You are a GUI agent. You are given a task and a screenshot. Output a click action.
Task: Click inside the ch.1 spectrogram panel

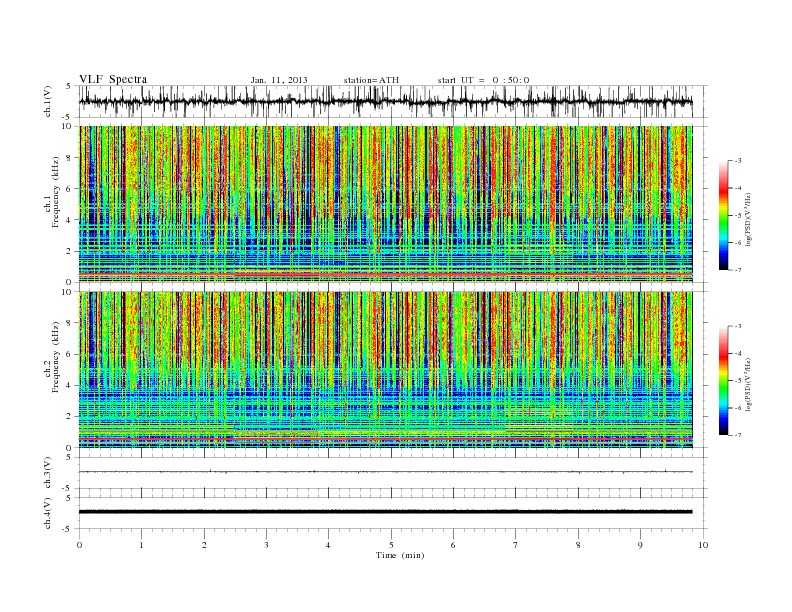pyautogui.click(x=385, y=204)
